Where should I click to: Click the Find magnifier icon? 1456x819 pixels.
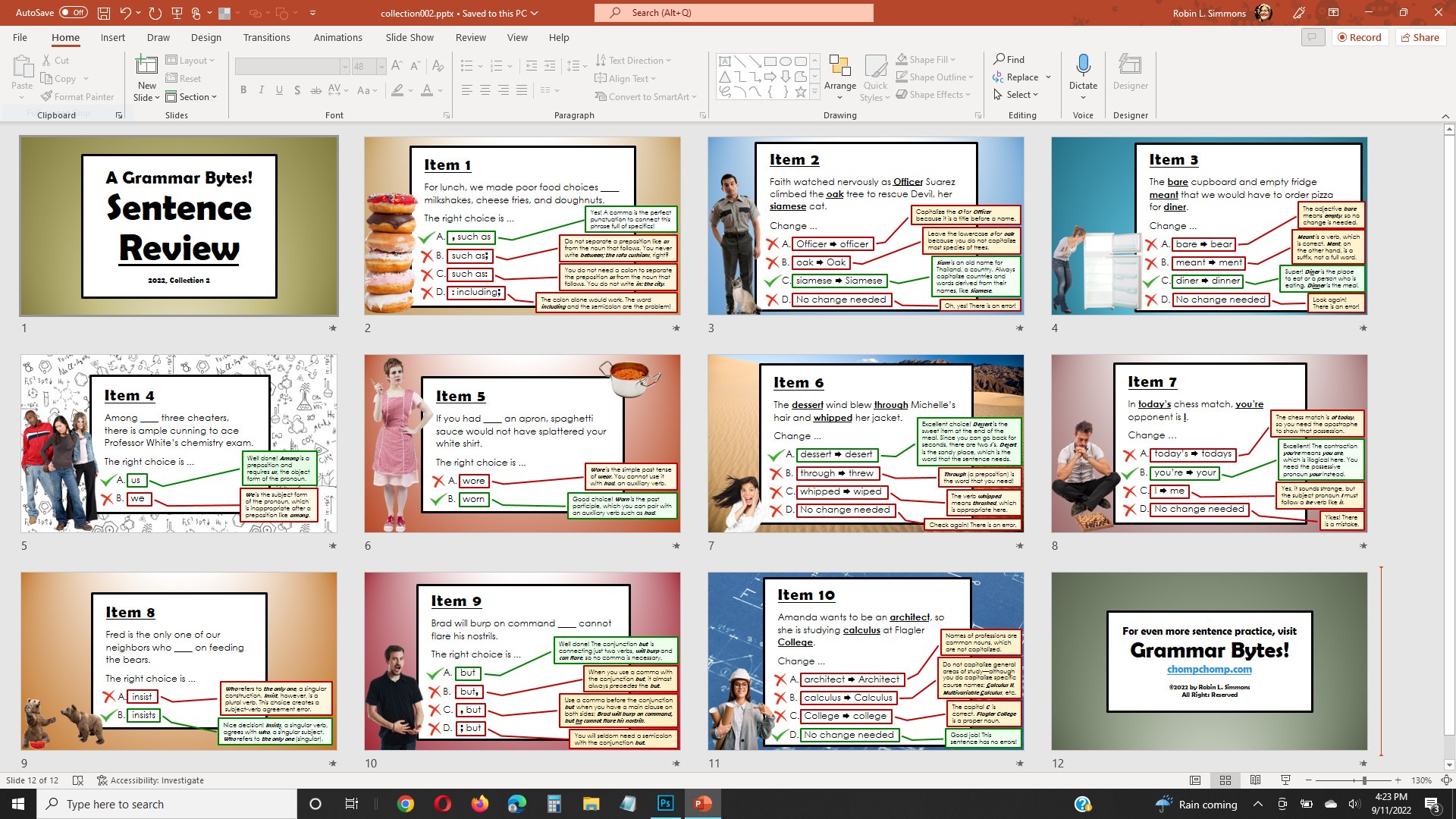pos(999,59)
